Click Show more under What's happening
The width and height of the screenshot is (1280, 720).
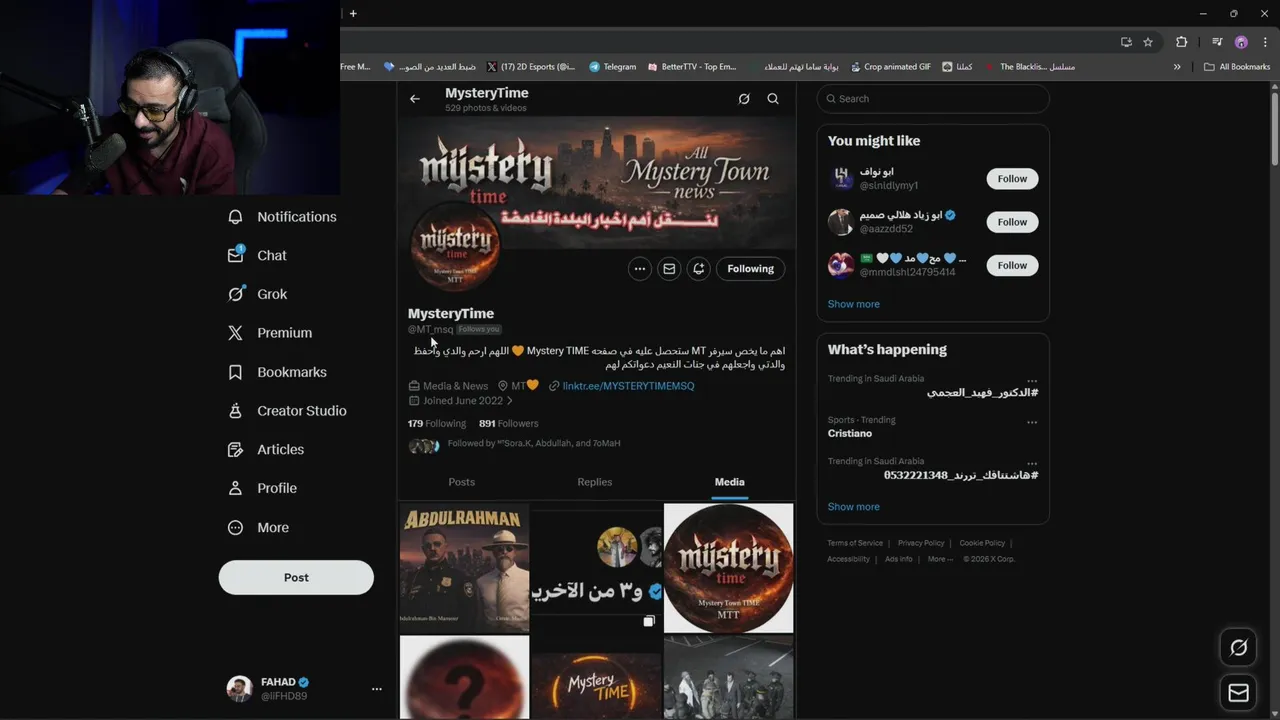click(854, 507)
